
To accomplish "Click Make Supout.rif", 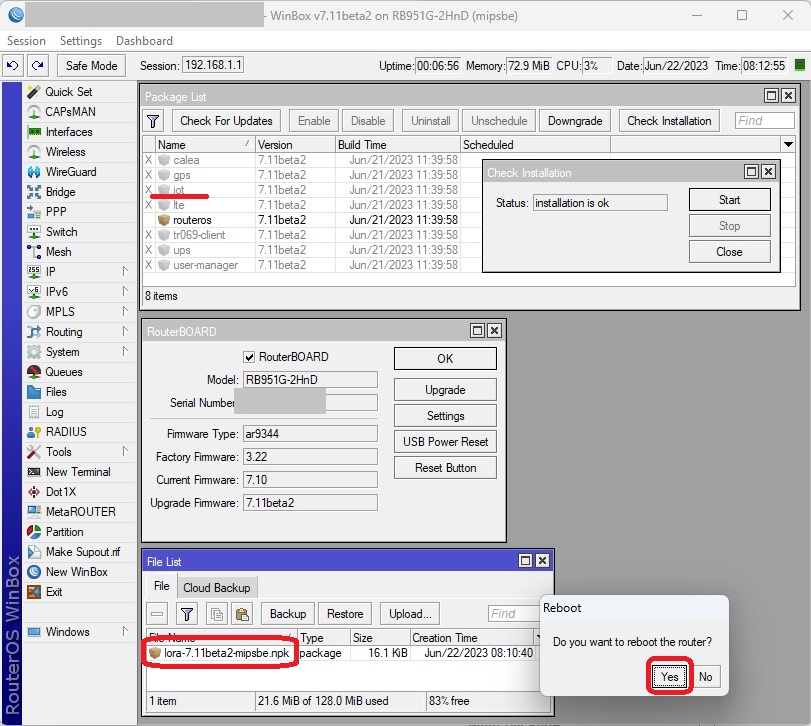I will 83,552.
